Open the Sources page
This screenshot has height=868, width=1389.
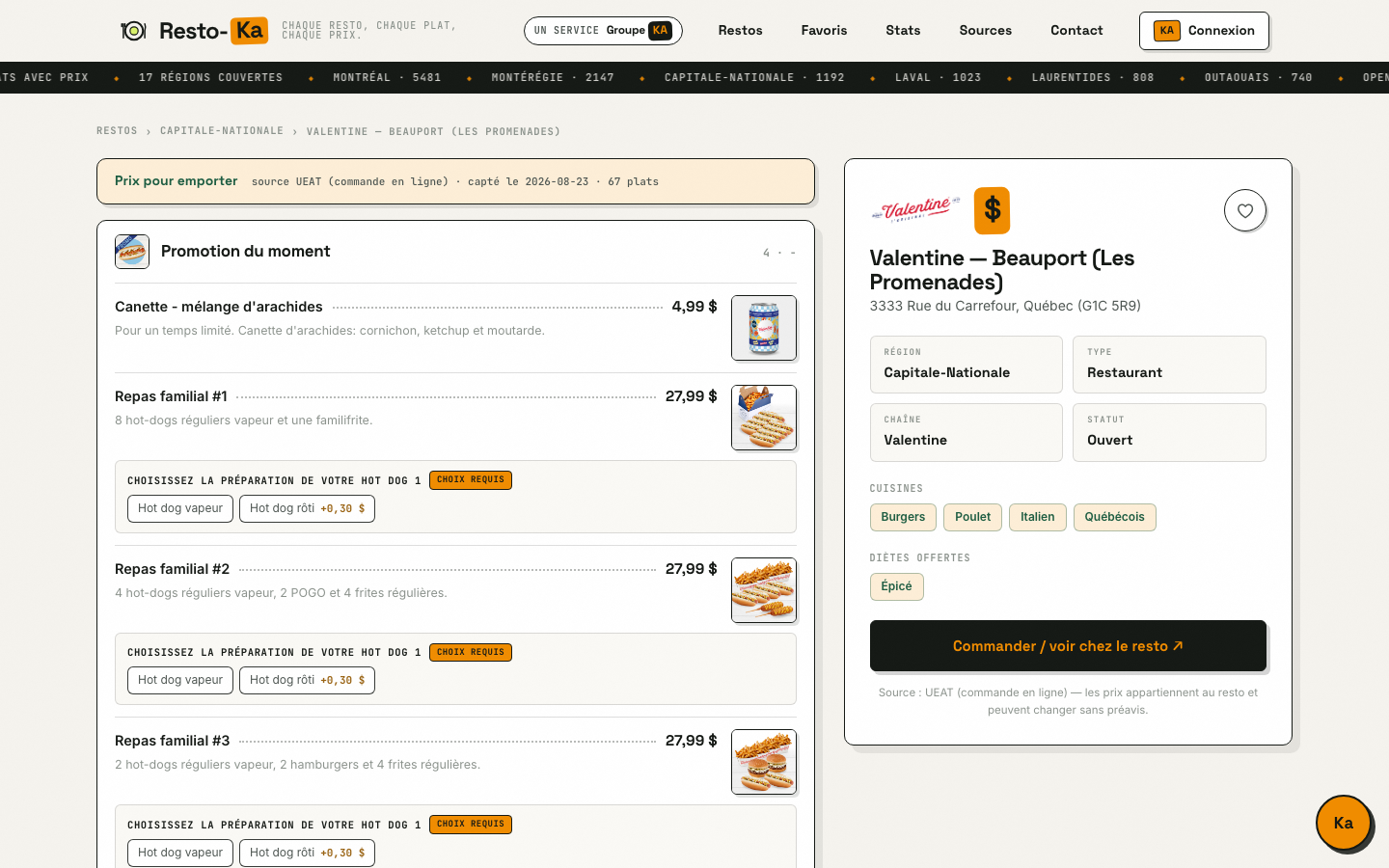[x=985, y=31]
